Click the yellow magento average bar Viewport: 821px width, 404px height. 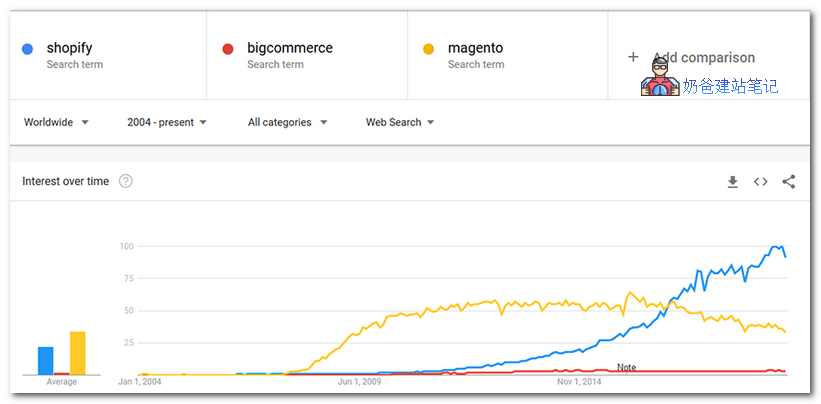tap(78, 353)
